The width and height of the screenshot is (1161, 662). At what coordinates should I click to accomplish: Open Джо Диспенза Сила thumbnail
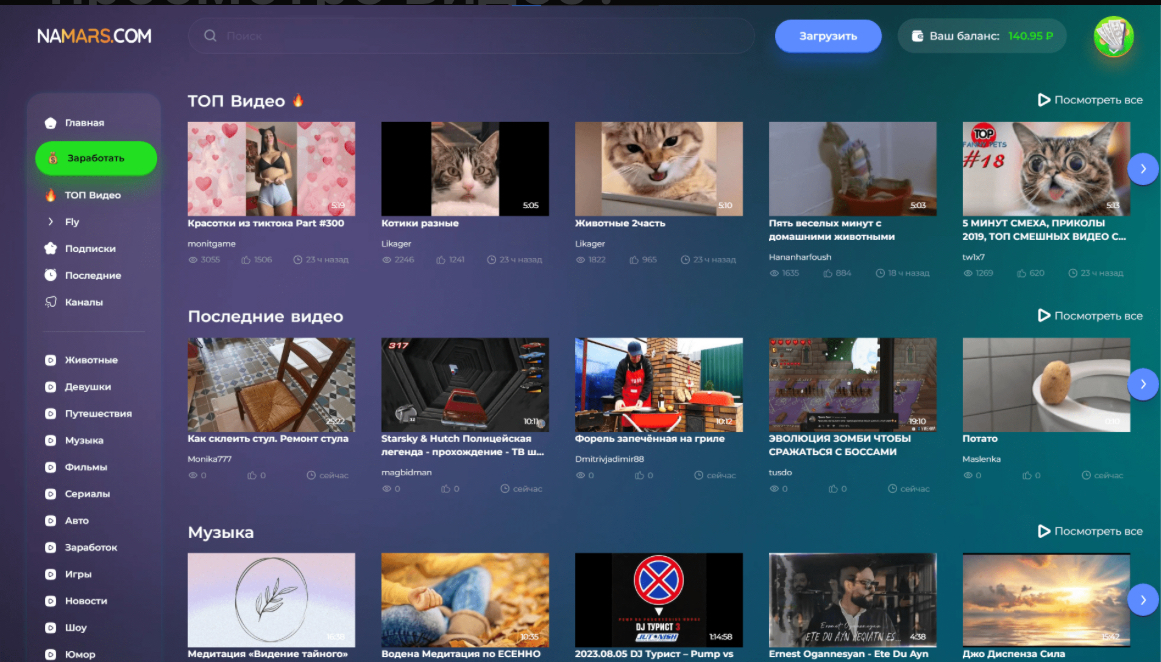[x=1046, y=600]
